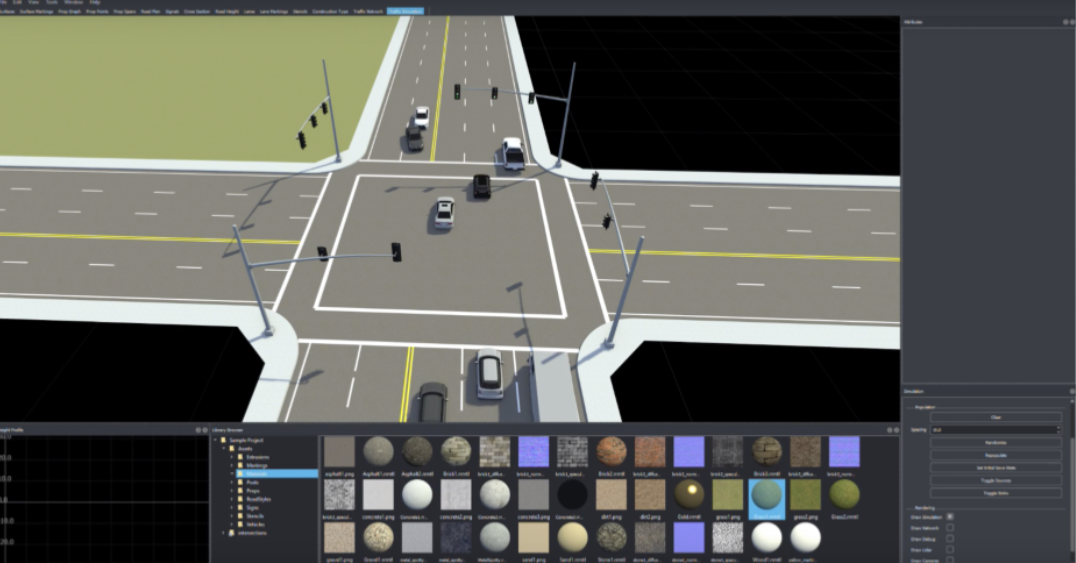Open the Traffic Simulation tool tab
This screenshot has height=563, width=1076.
[405, 12]
